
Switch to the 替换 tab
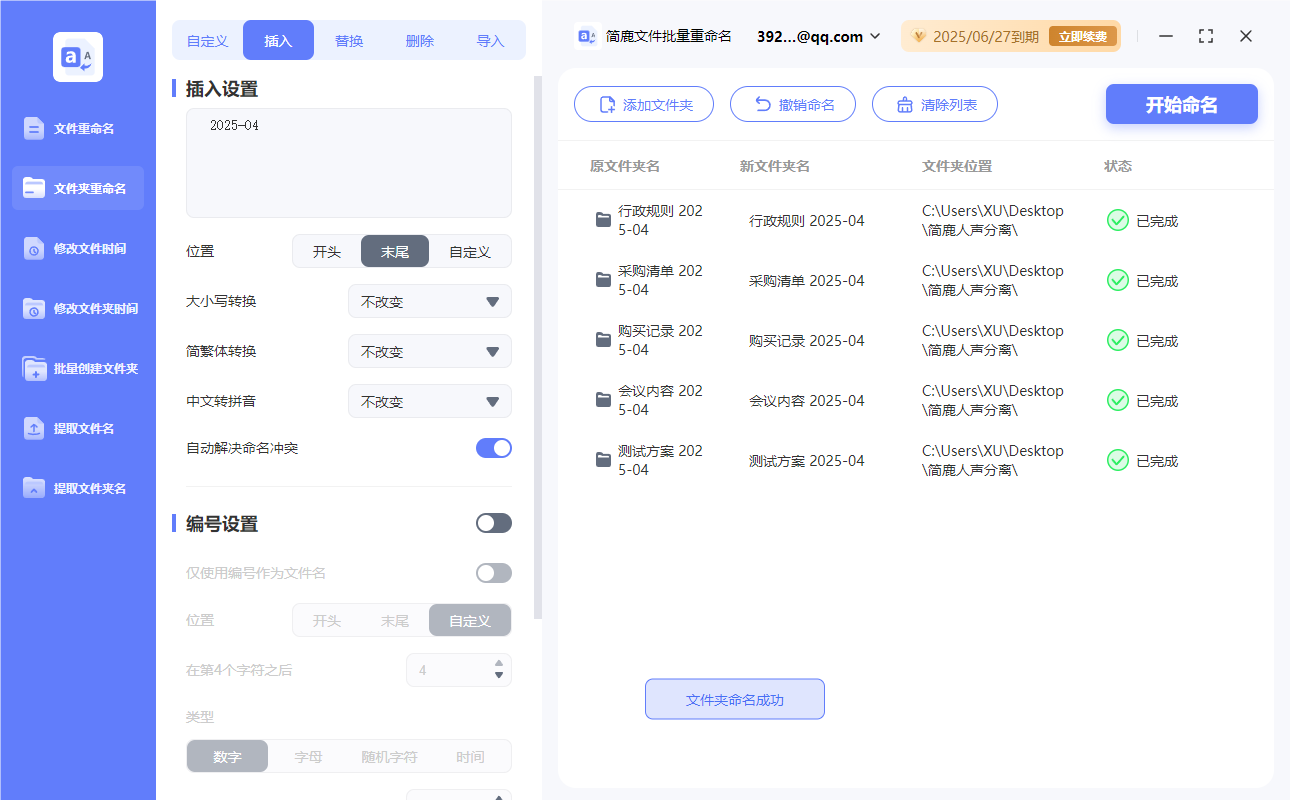[x=349, y=39]
